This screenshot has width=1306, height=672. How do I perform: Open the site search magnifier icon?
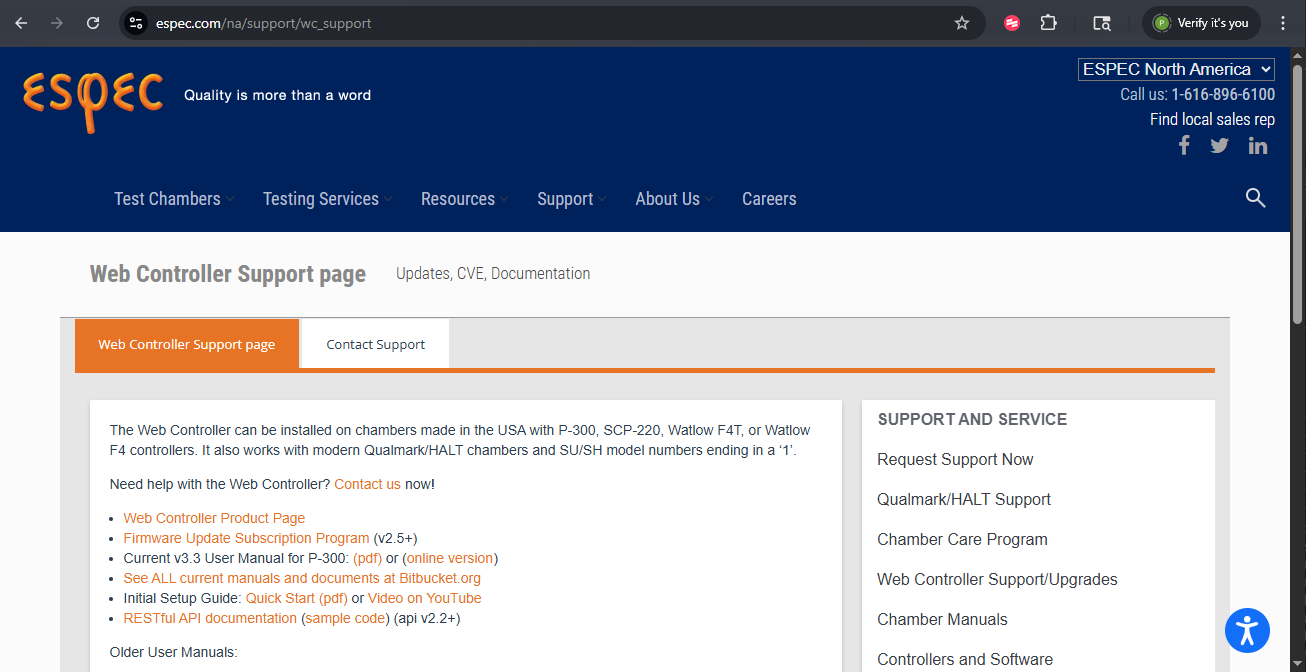click(1256, 198)
